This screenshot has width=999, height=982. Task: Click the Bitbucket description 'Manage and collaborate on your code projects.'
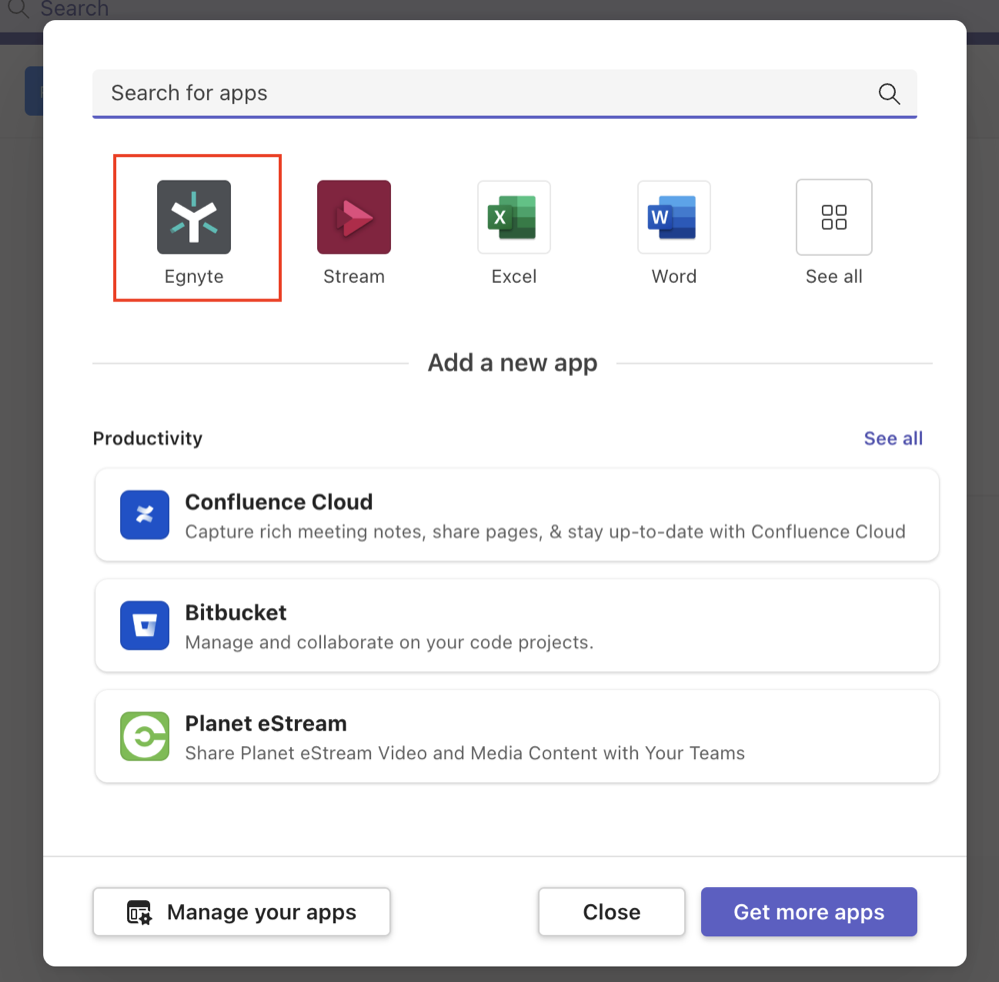click(x=389, y=642)
